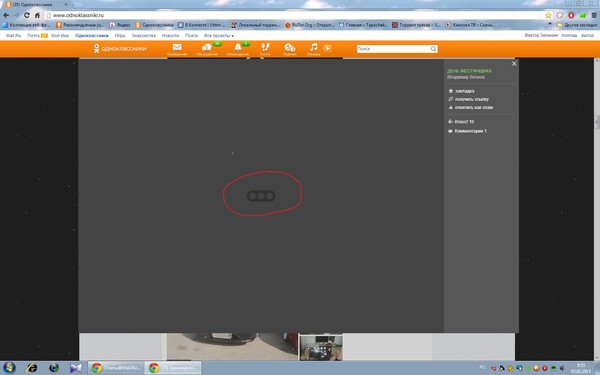Image resolution: width=600 pixels, height=375 pixels.
Task: Click the Поиск search field in orange bar
Action: pos(397,49)
